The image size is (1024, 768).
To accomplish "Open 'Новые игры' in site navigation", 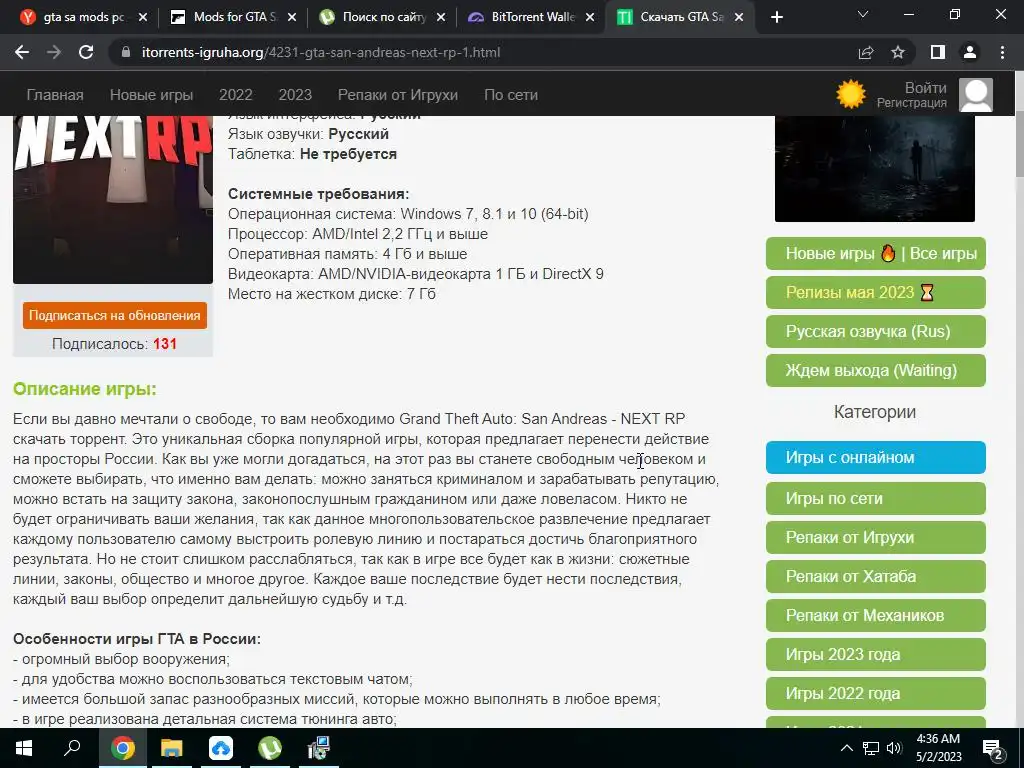I will 152,95.
